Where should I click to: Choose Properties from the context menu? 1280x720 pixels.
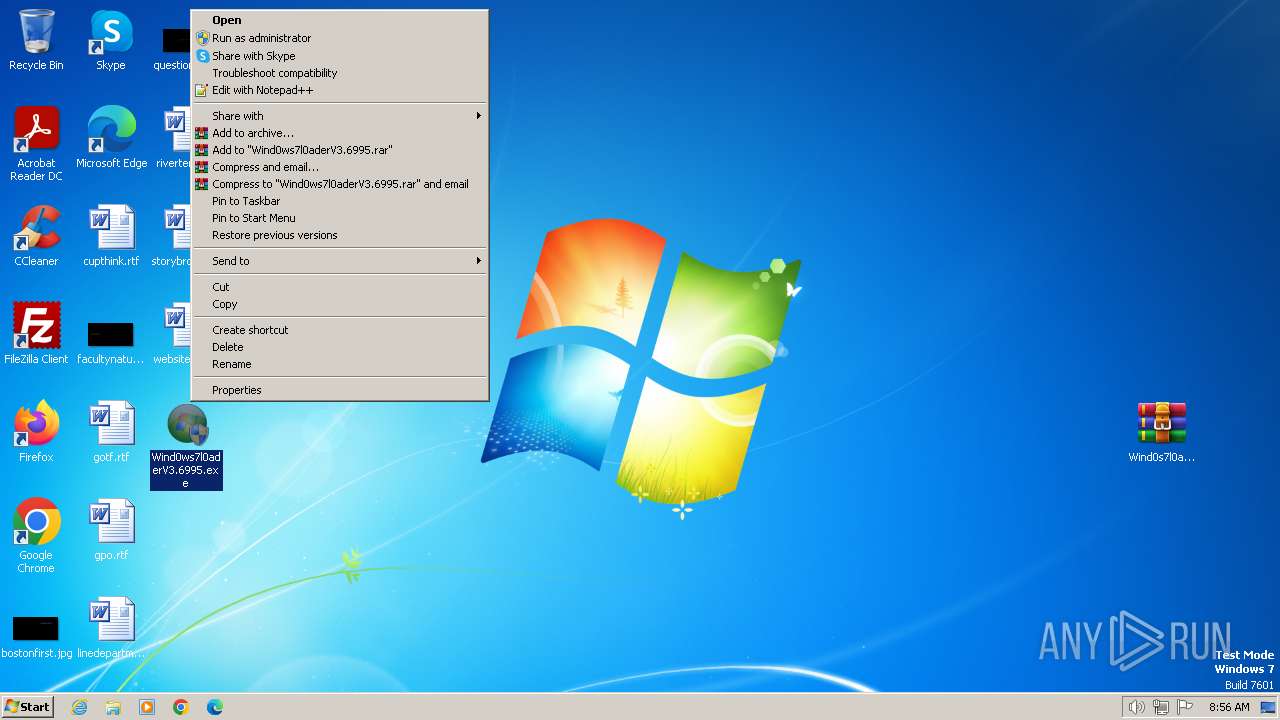click(x=339, y=390)
